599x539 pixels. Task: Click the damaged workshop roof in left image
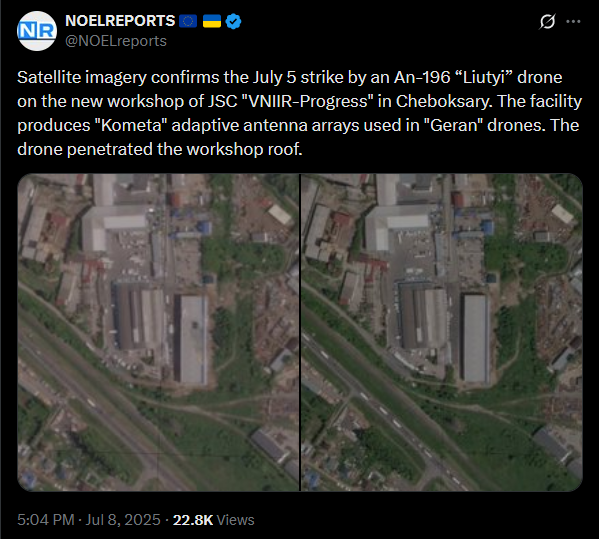tap(193, 339)
